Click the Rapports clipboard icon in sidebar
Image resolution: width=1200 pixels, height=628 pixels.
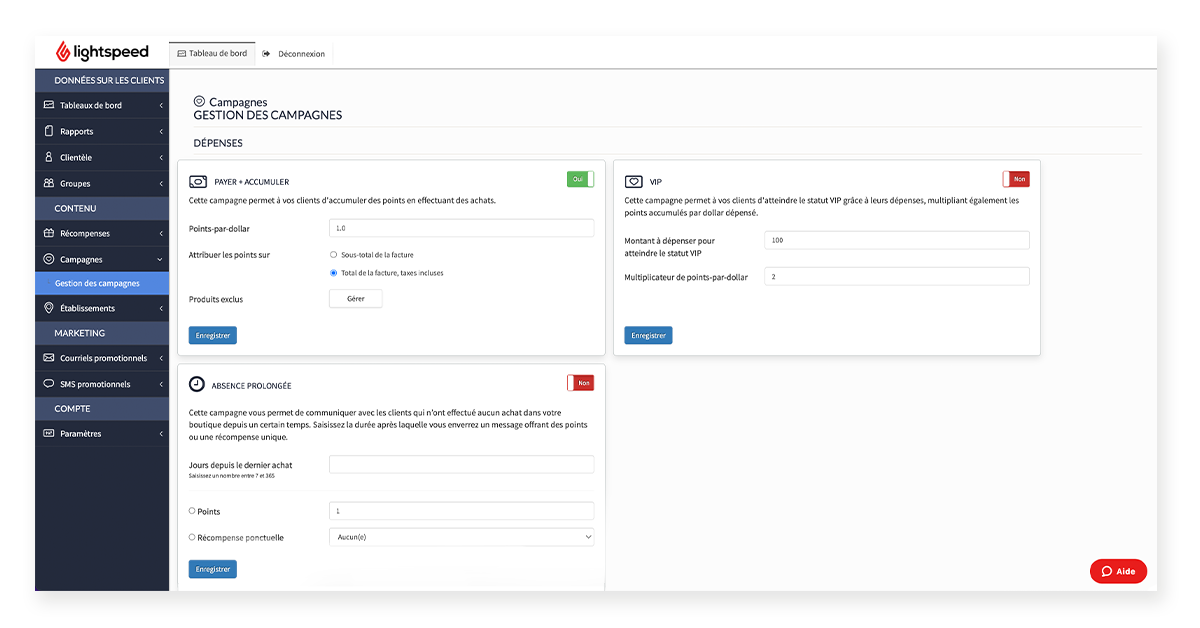pyautogui.click(x=49, y=131)
